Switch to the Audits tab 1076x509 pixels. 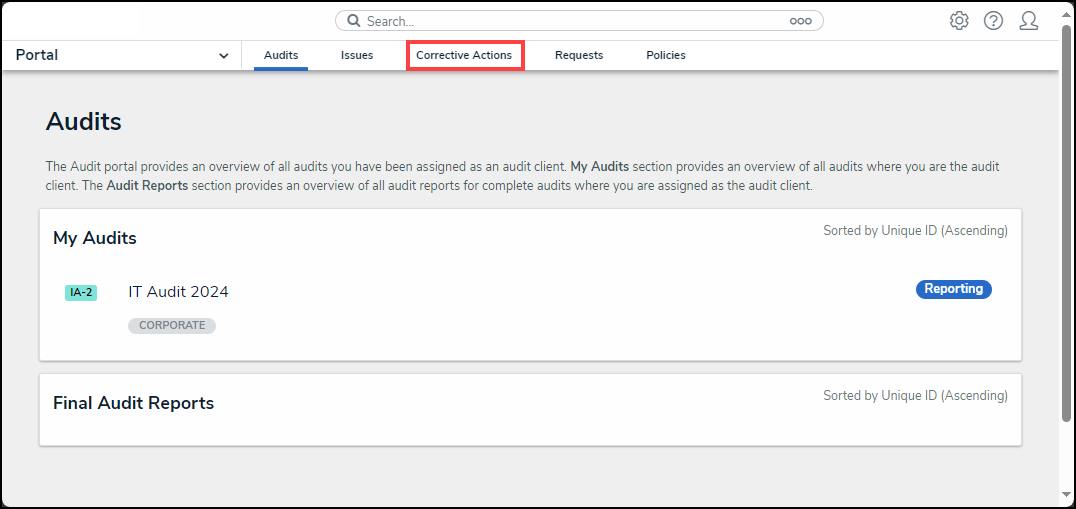click(x=281, y=55)
